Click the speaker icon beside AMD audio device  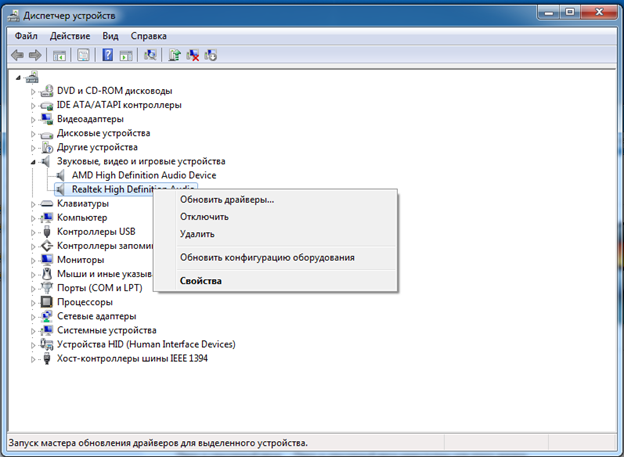(x=62, y=175)
